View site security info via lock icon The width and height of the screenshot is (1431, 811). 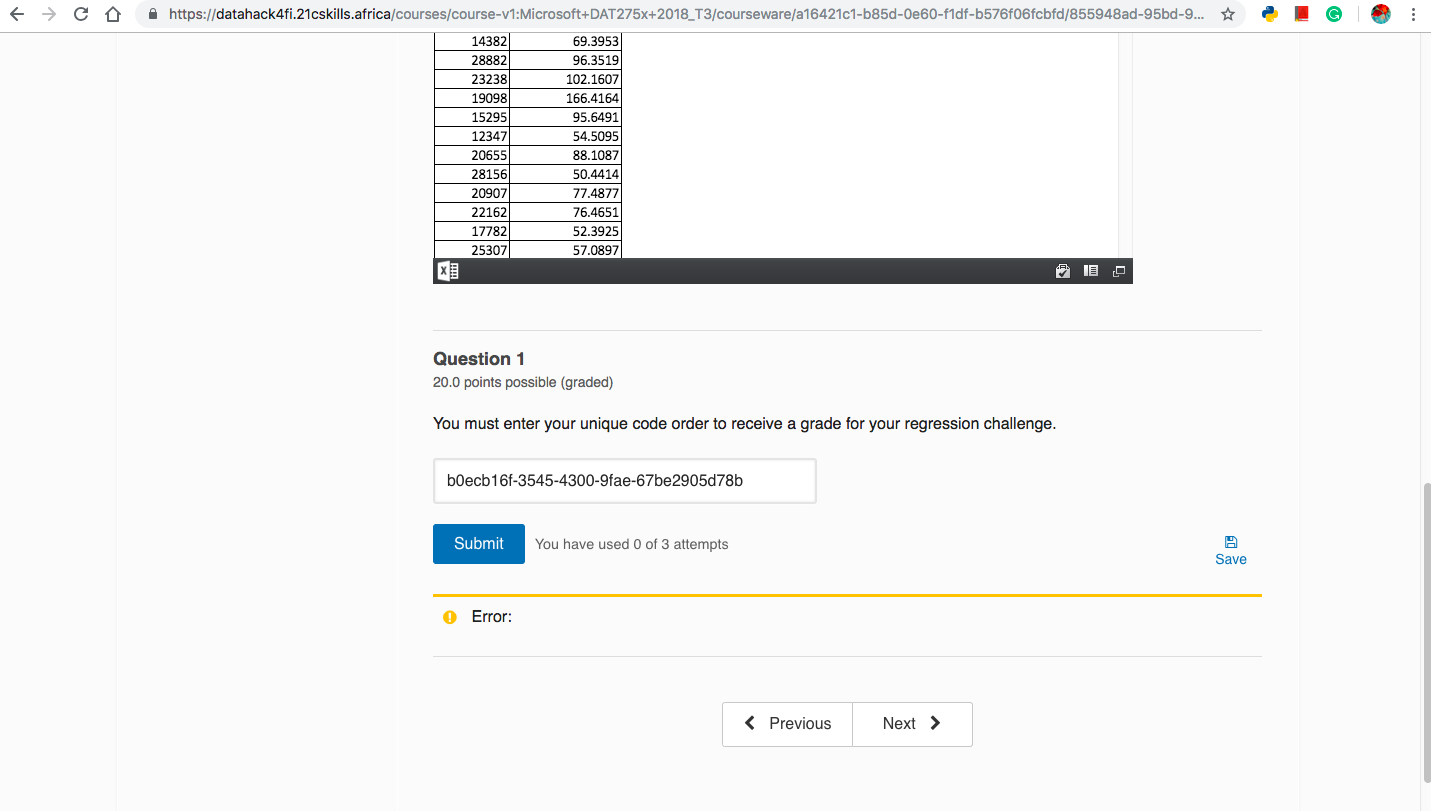[152, 15]
